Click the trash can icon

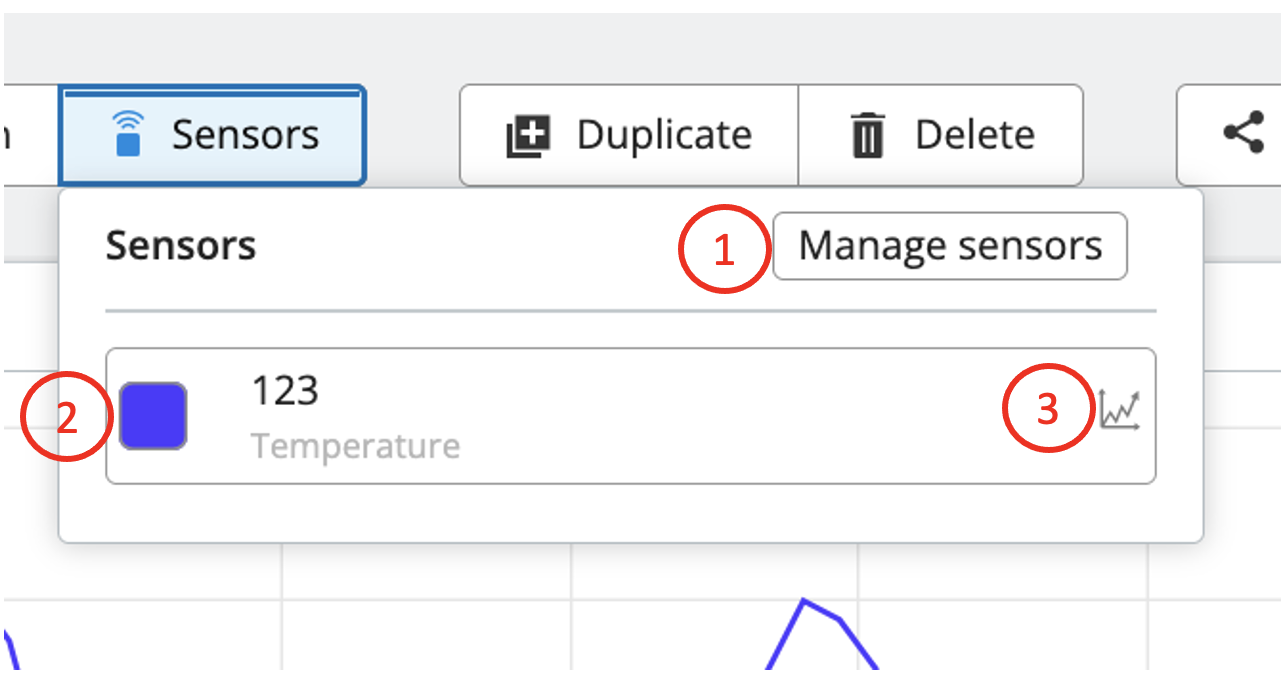click(x=867, y=136)
